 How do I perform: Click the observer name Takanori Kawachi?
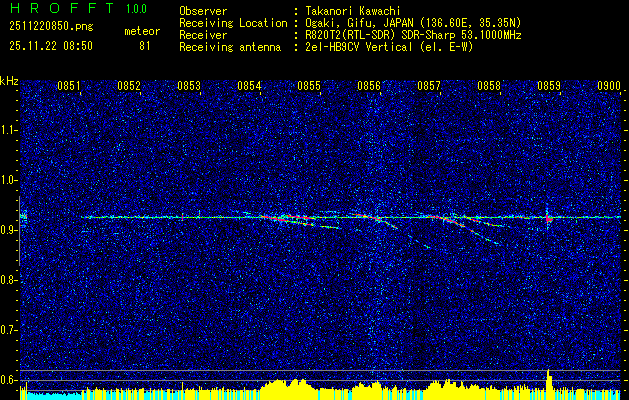tap(353, 11)
